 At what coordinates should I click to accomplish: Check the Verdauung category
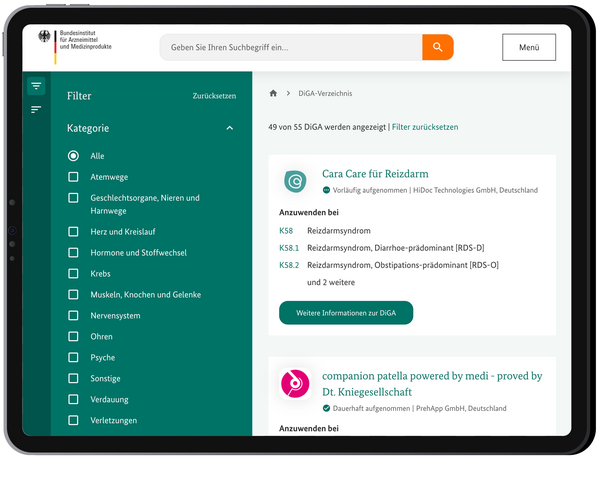point(73,399)
